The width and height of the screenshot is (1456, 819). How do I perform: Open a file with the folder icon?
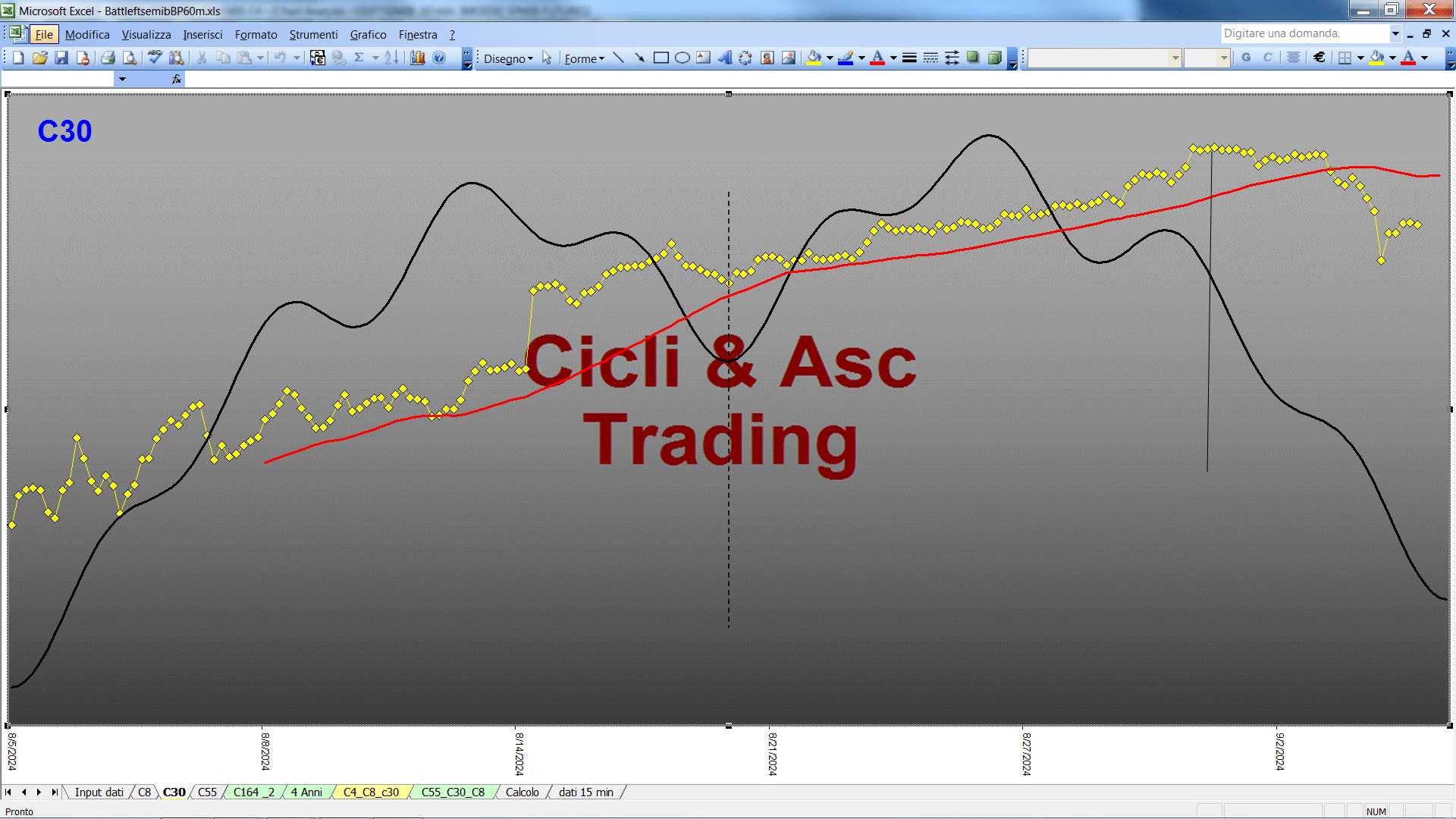pos(40,58)
